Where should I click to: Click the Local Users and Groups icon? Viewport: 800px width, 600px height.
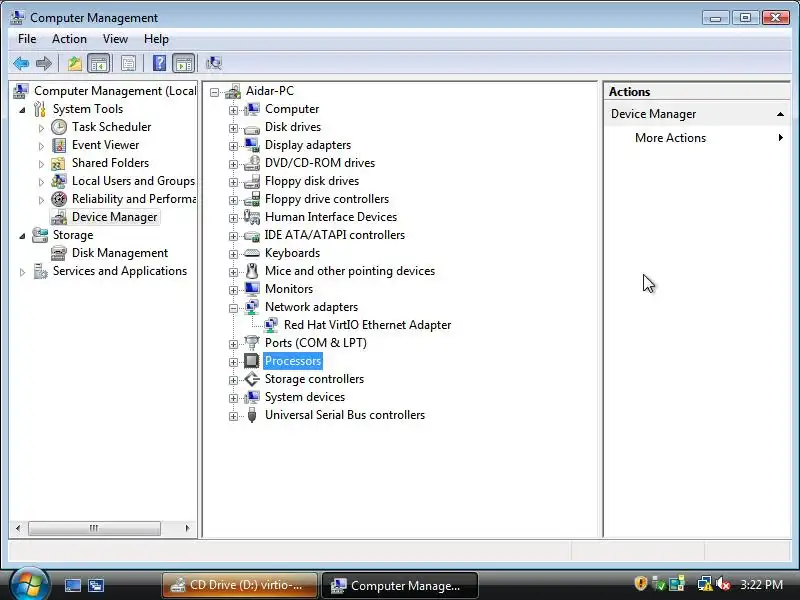(x=59, y=181)
